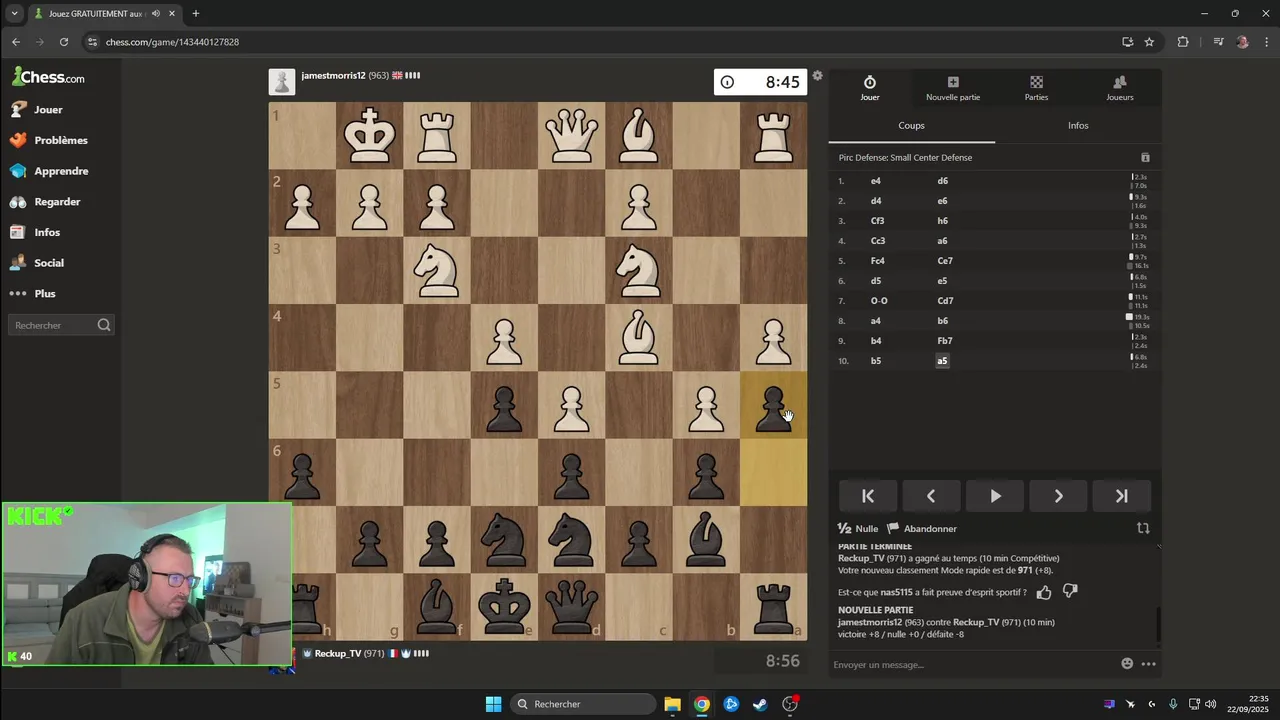1280x720 pixels.
Task: Click the opening explorer icon beside Pirc Defense
Action: pos(1145,157)
